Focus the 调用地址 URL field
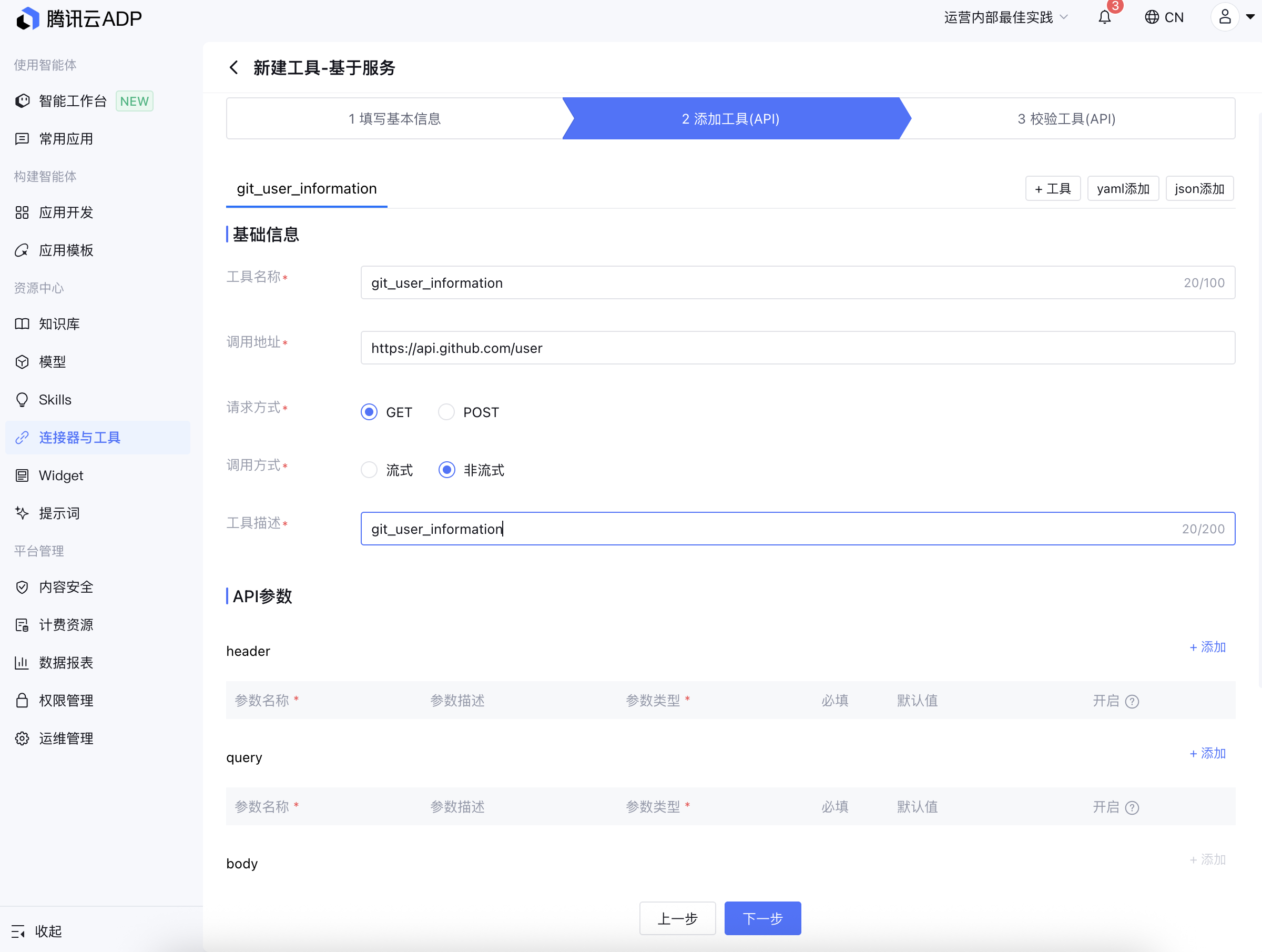Viewport: 1262px width, 952px height. [x=798, y=348]
